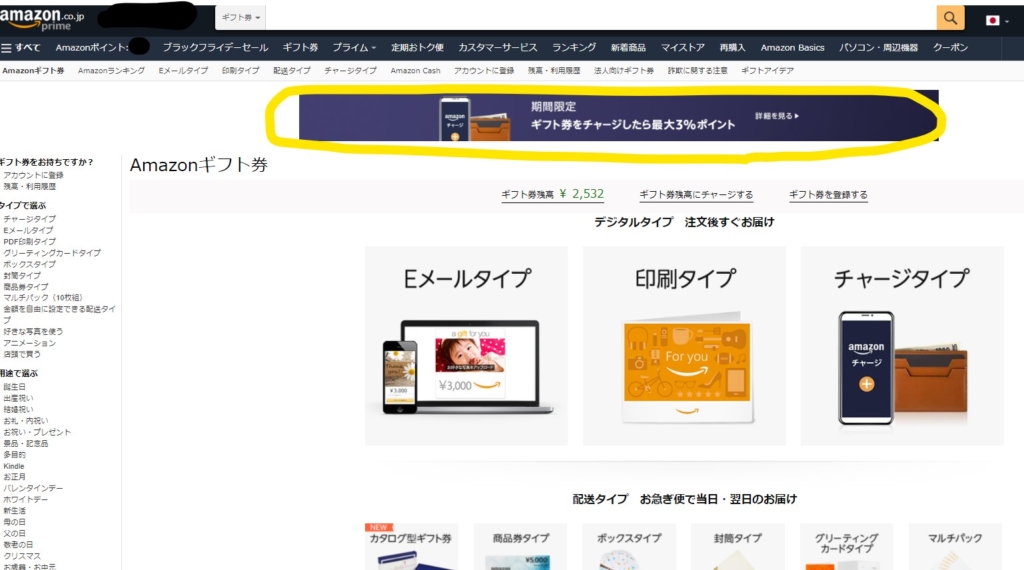Viewport: 1024px width, 570px height.
Task: Open the Amazon.co.jp prime logo homepage
Action: tap(42, 19)
